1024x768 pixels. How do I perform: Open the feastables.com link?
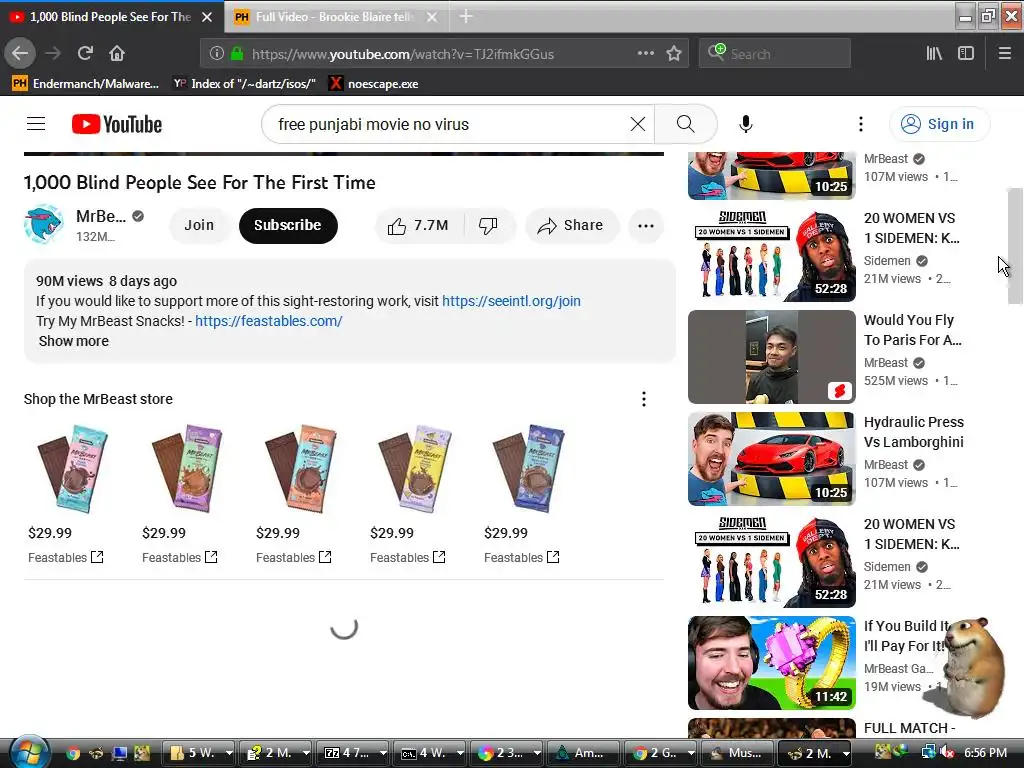pyautogui.click(x=268, y=321)
